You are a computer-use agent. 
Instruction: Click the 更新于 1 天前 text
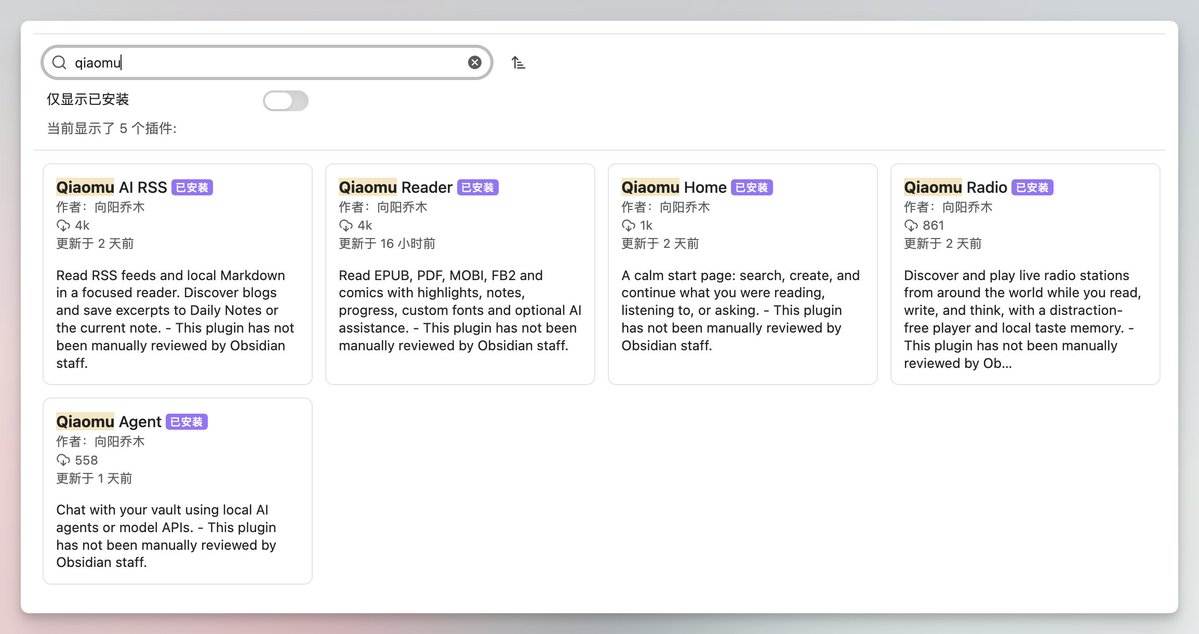coord(94,479)
